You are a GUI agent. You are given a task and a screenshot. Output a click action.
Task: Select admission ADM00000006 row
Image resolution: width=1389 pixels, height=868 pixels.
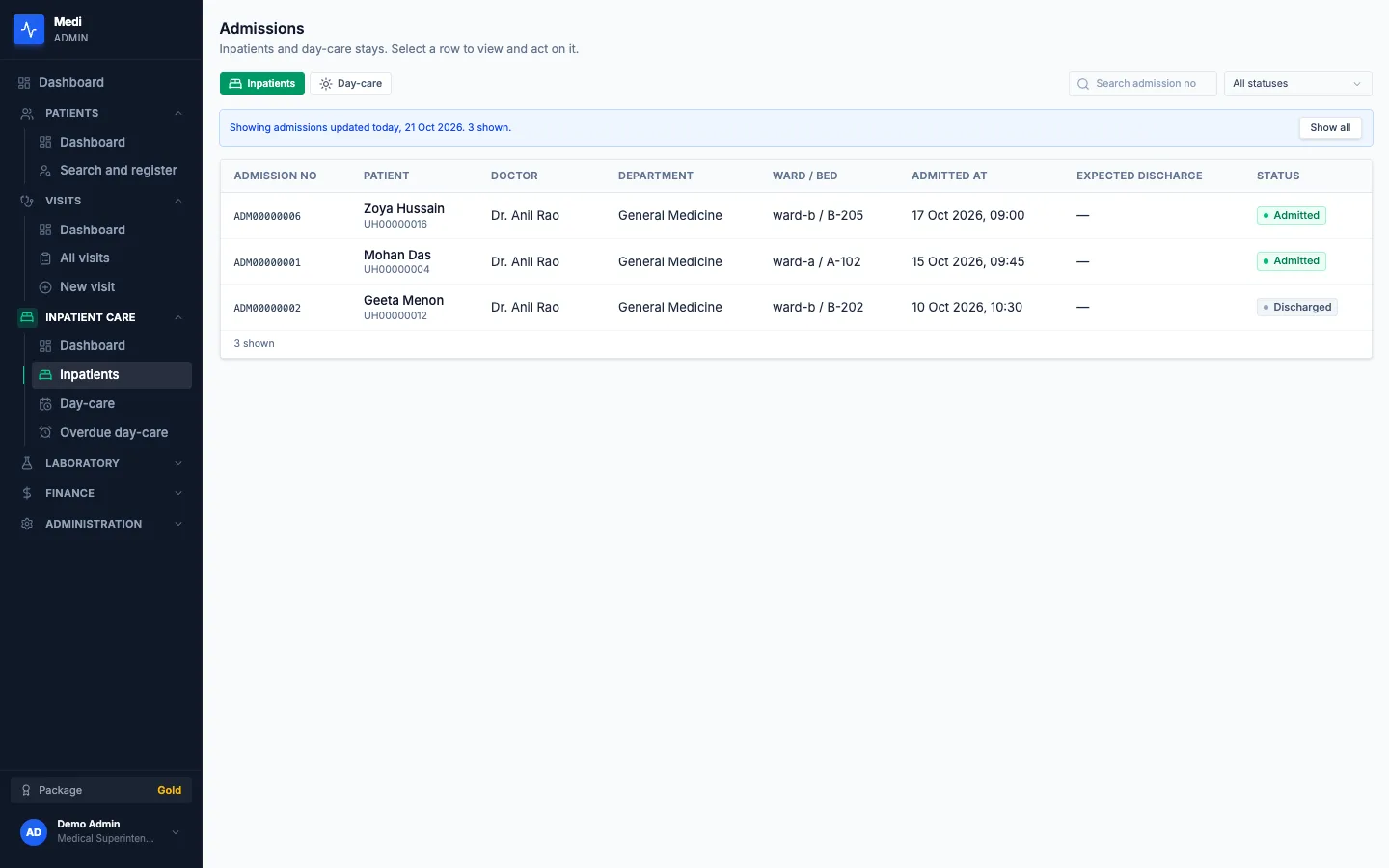pyautogui.click(x=796, y=216)
